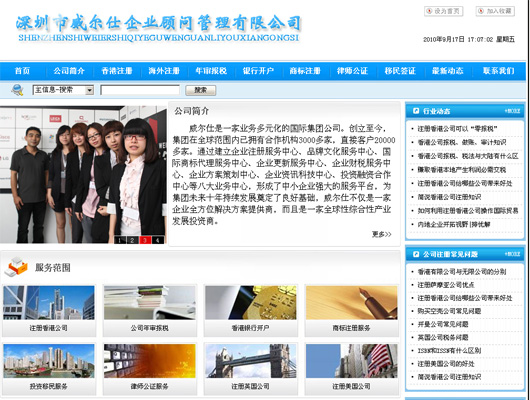530x400 pixels.
Task: Go to 律师公证 navigation item
Action: coord(353,71)
